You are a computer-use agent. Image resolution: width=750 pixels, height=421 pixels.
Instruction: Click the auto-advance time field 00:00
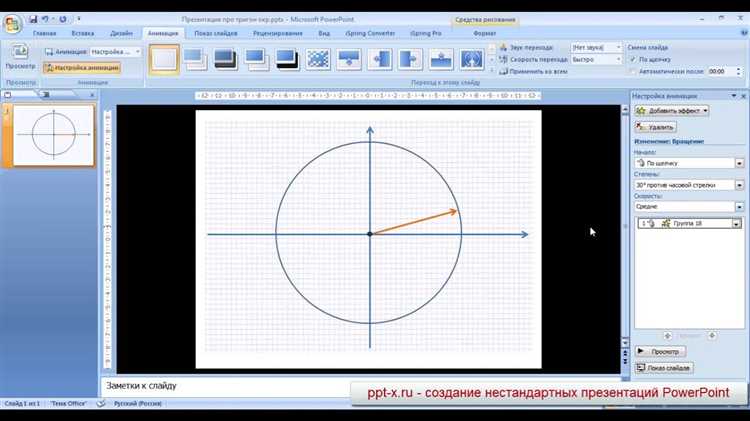721,72
